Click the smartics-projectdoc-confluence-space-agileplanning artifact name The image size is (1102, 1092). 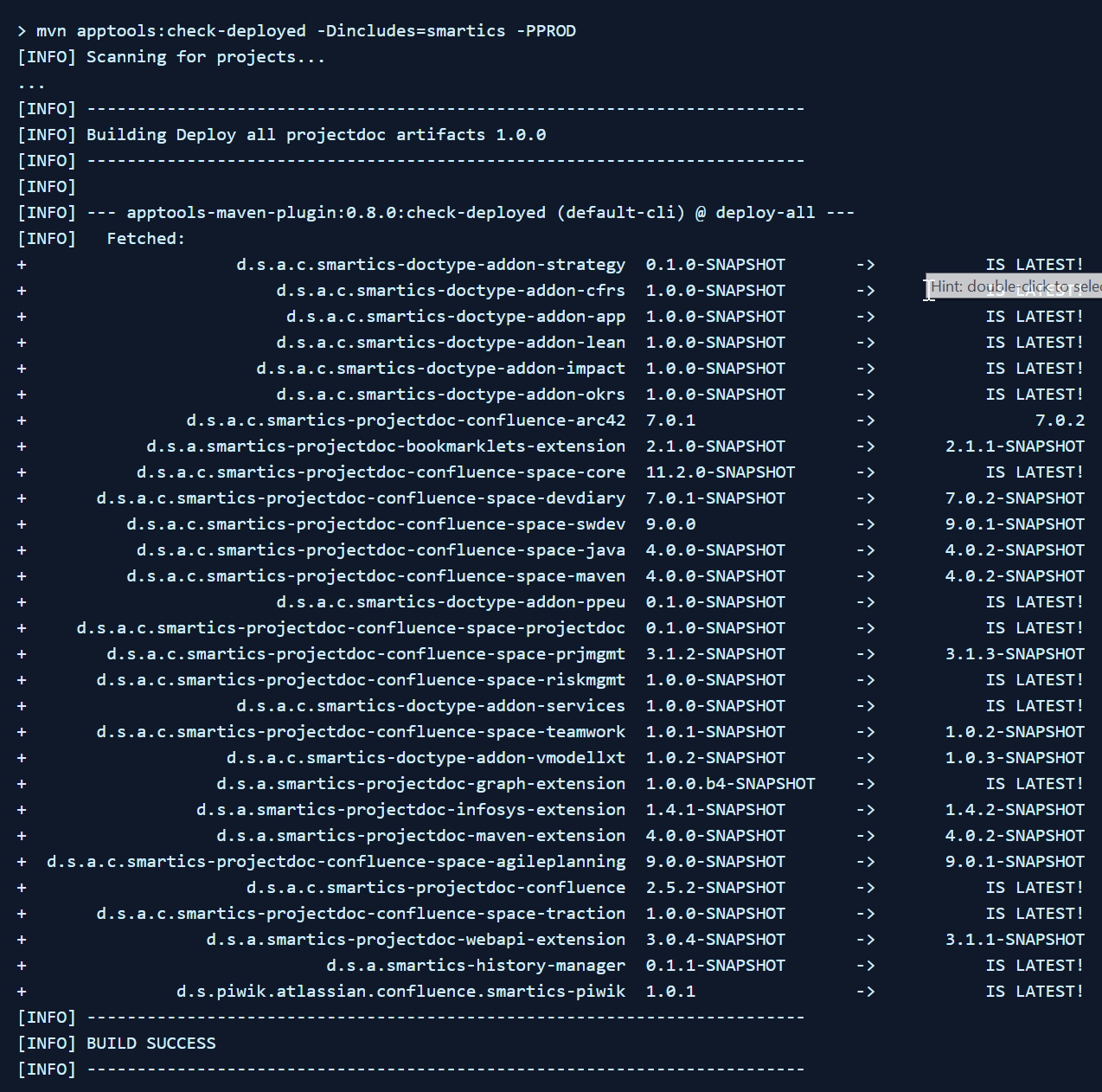click(x=336, y=862)
